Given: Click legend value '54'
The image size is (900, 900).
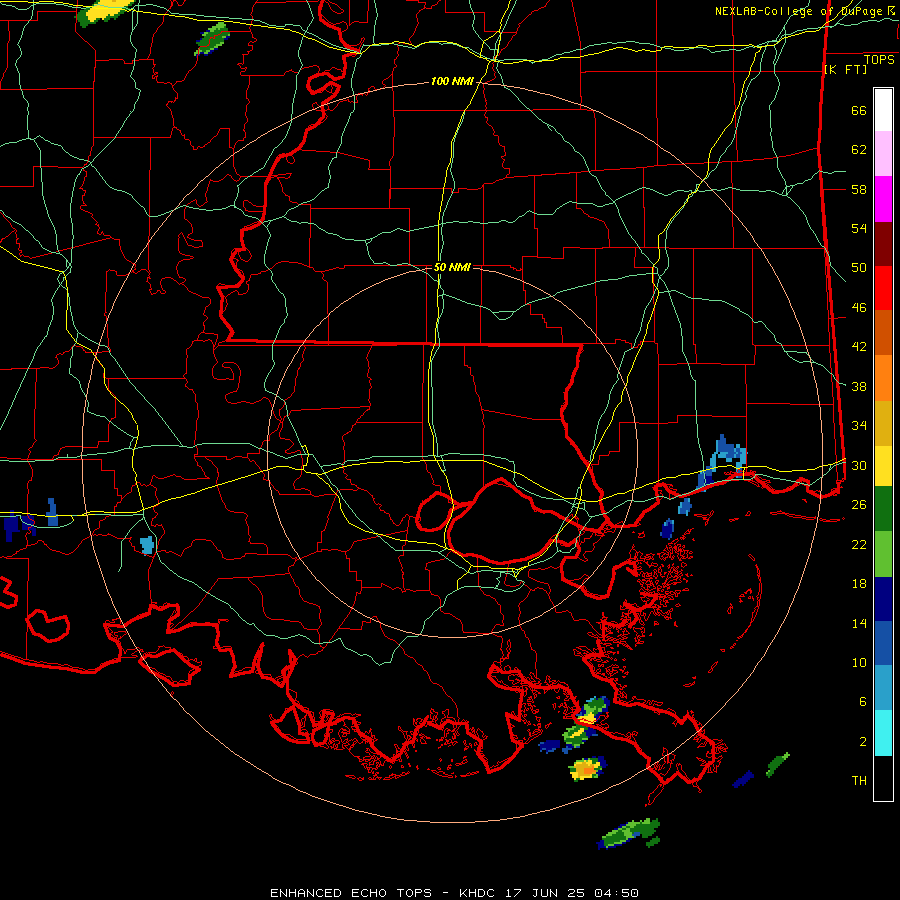Looking at the screenshot, I should 859,229.
